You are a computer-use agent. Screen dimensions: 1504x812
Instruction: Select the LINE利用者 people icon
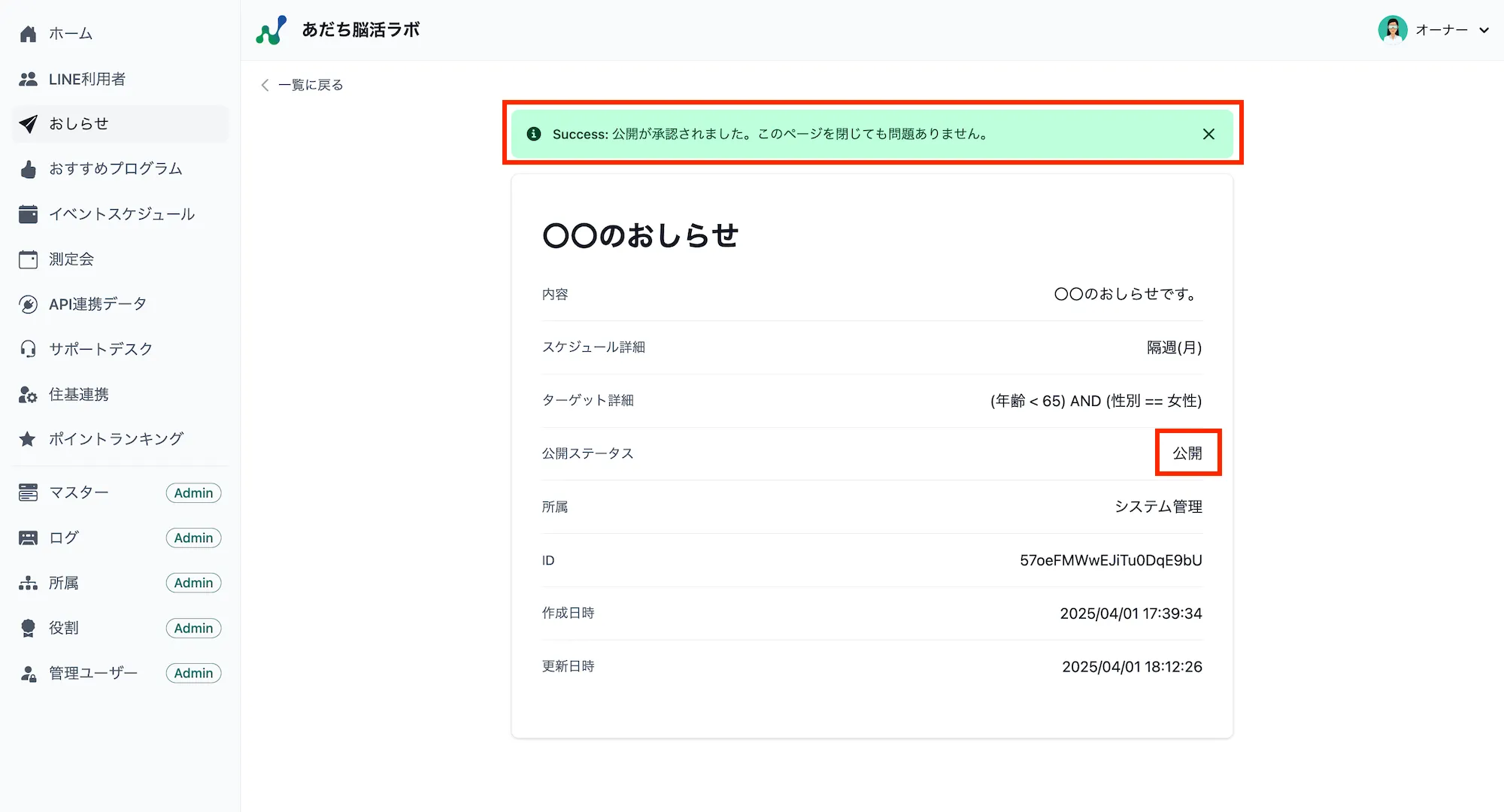[x=28, y=78]
